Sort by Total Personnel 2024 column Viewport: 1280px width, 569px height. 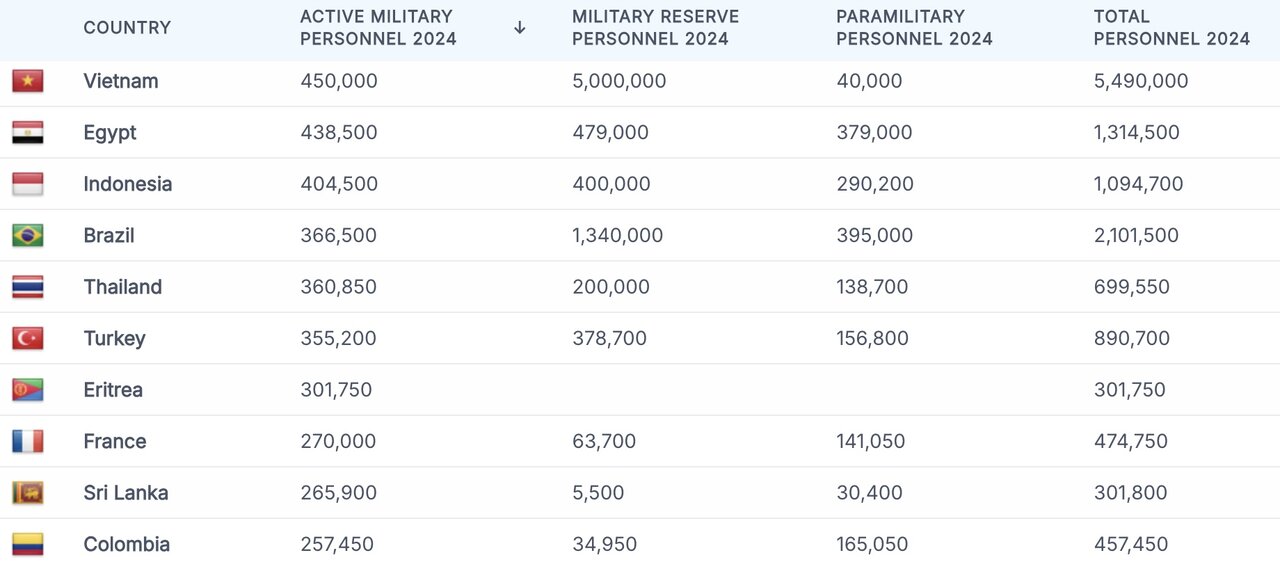tap(1171, 28)
